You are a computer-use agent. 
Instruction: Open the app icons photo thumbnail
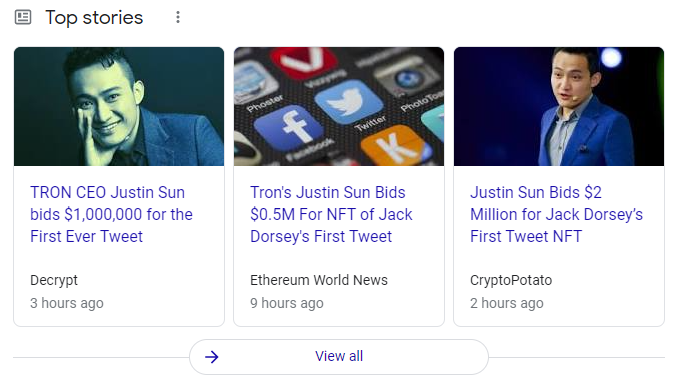(x=339, y=106)
